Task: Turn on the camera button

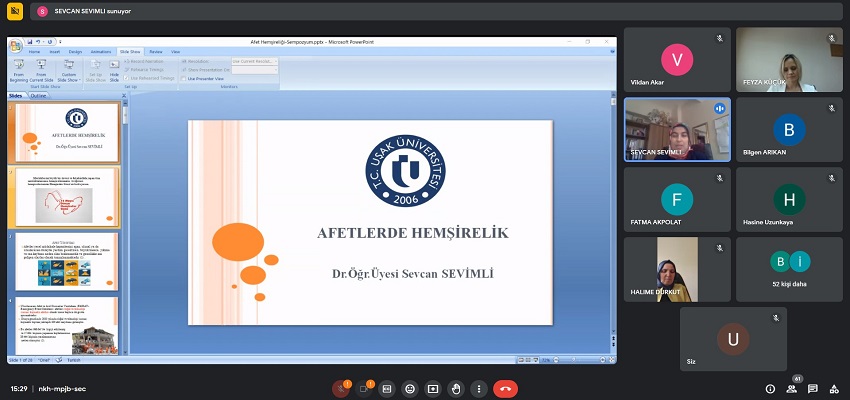Action: click(364, 388)
